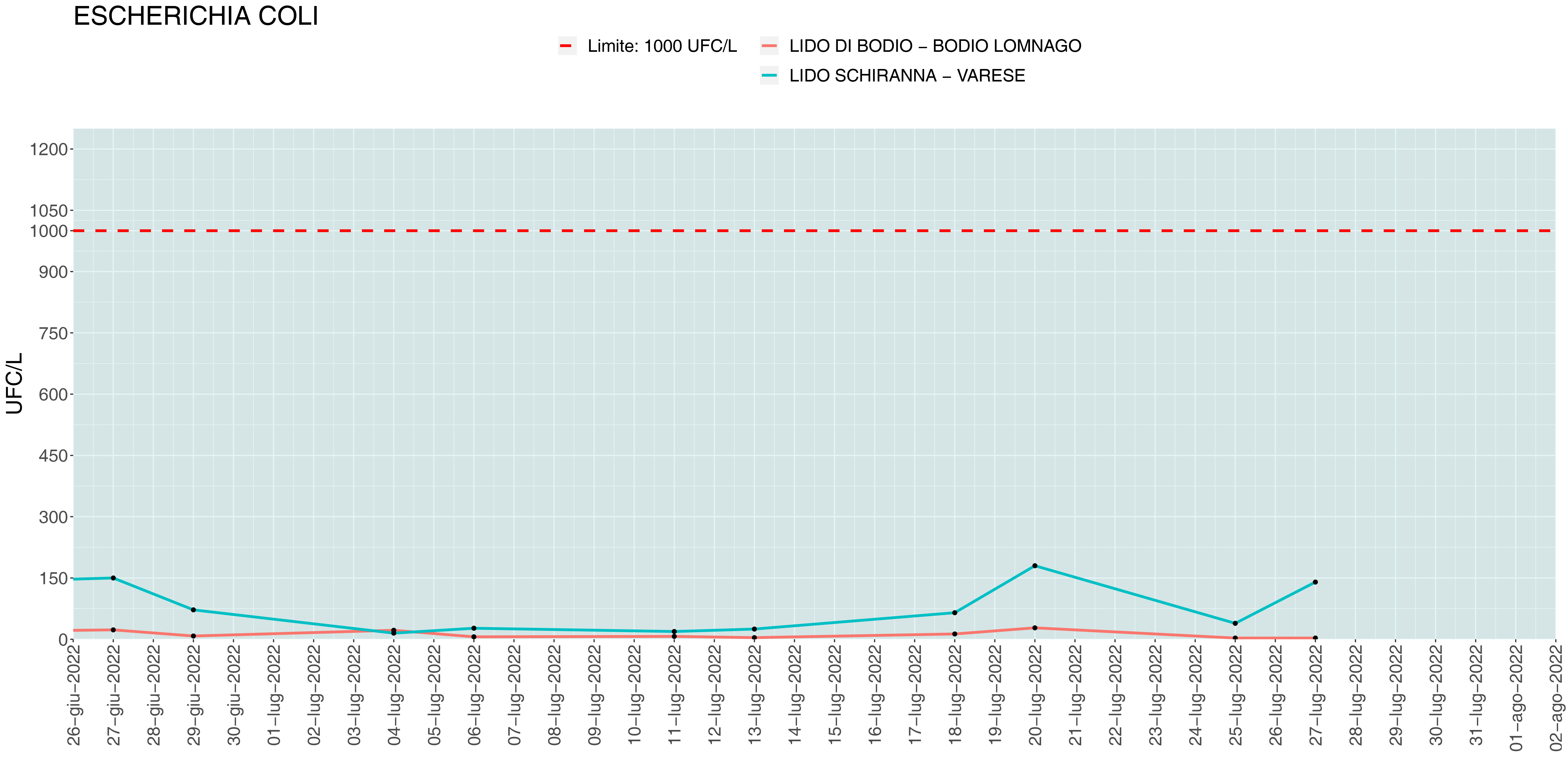Click the x-axis date '30-giu-2022'

coord(233,695)
